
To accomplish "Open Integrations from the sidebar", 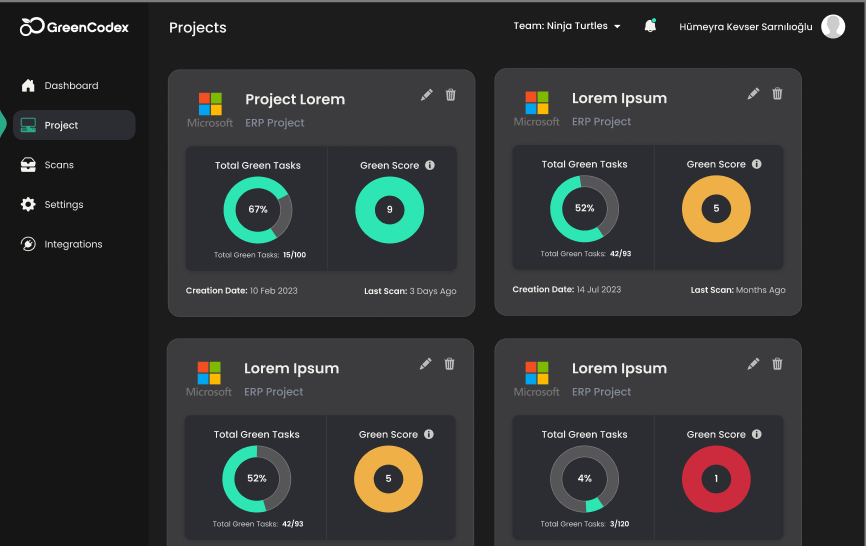I will tap(73, 244).
